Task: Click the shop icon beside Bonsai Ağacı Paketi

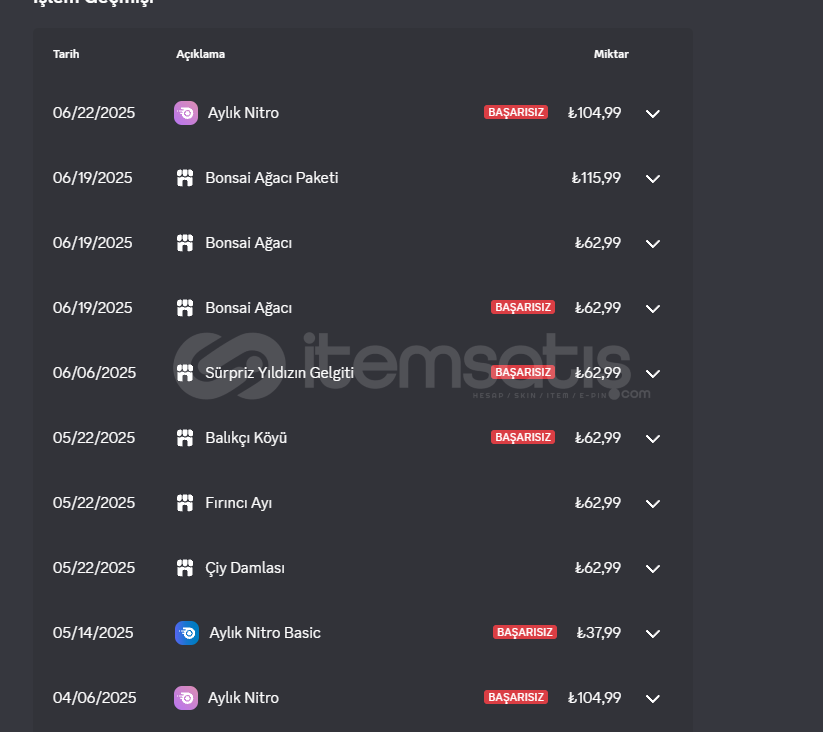Action: tap(185, 178)
